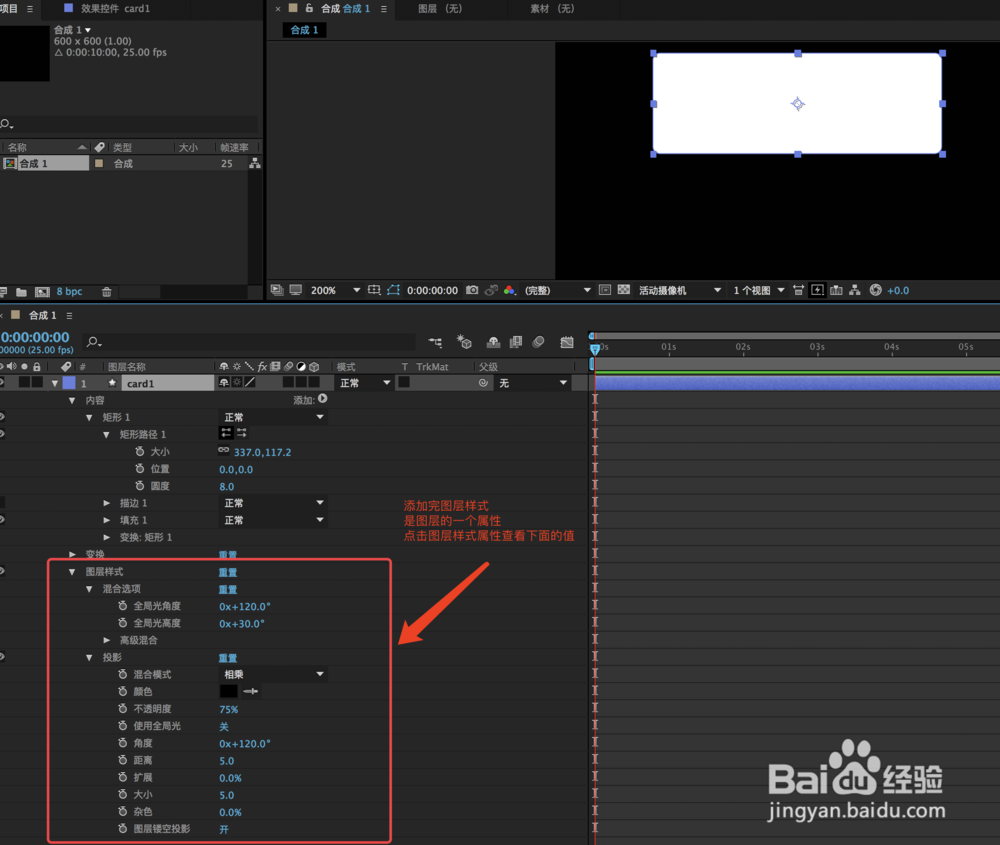Toggle stopwatch for 距离 property
1000x845 pixels.
point(122,760)
